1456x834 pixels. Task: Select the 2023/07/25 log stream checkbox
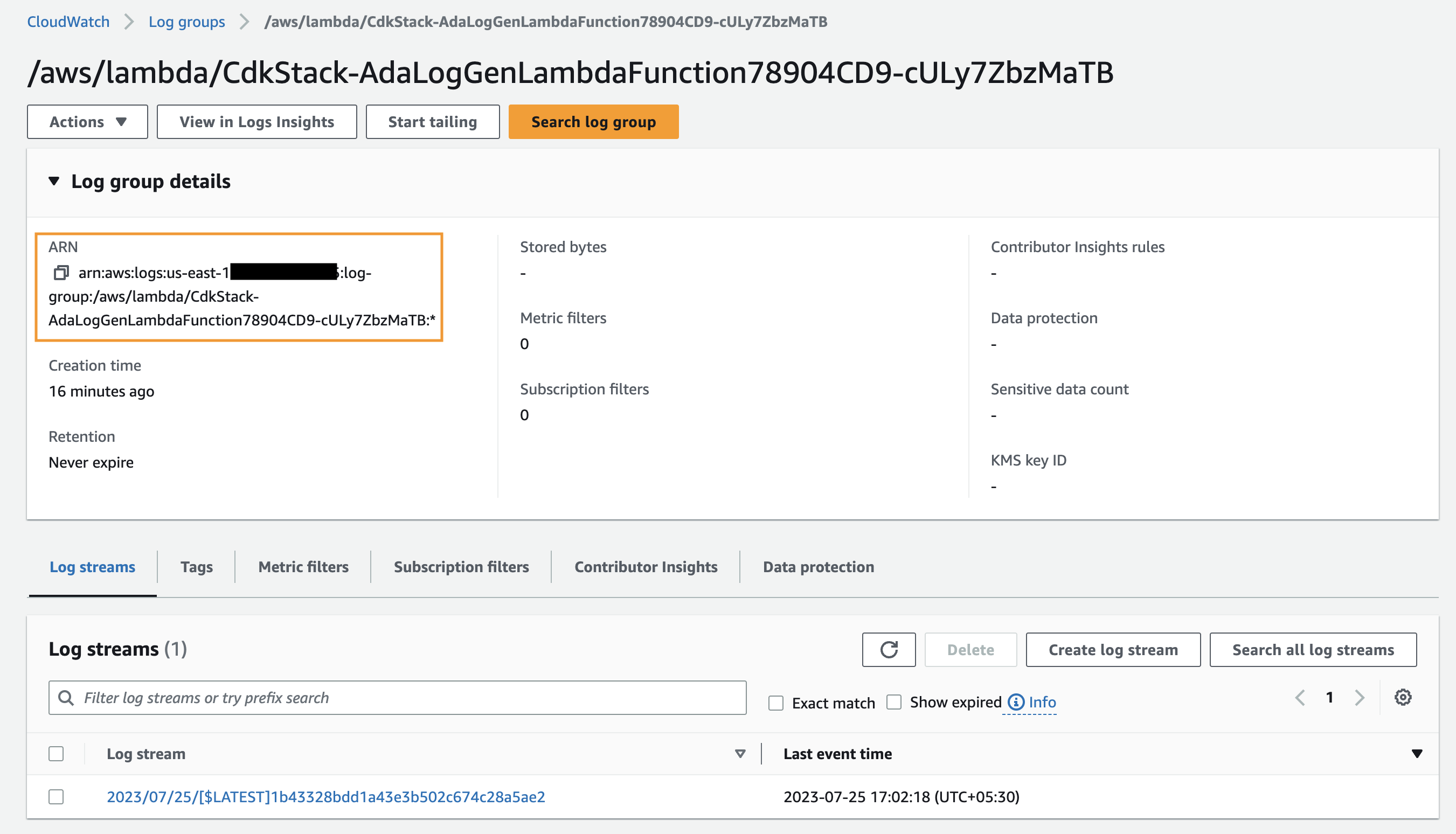[56, 797]
